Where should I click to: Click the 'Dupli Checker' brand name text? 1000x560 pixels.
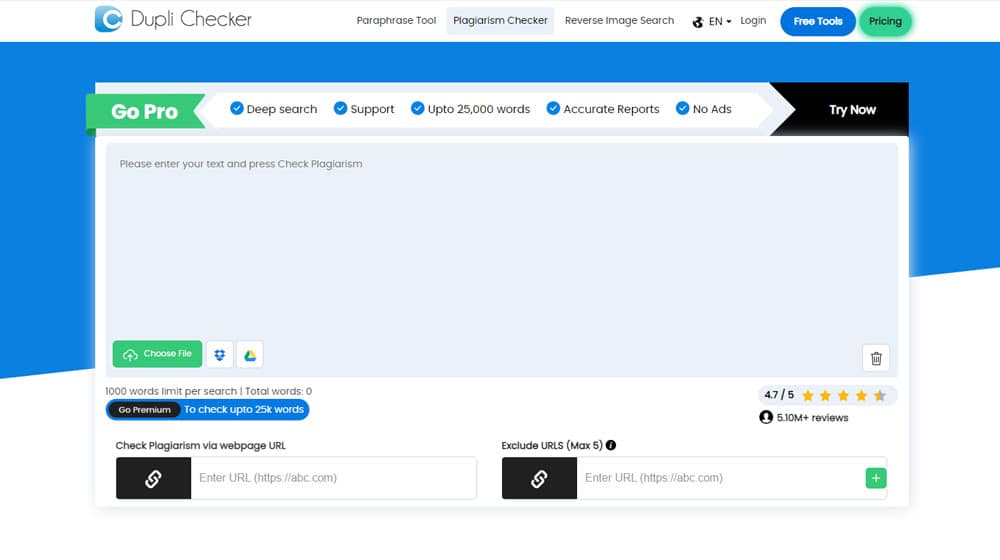(x=191, y=20)
